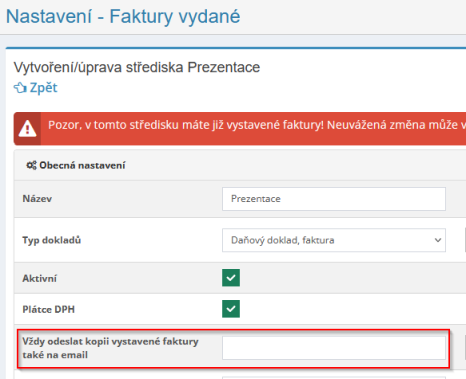Click the red Pozor warning message text

[x=257, y=125]
